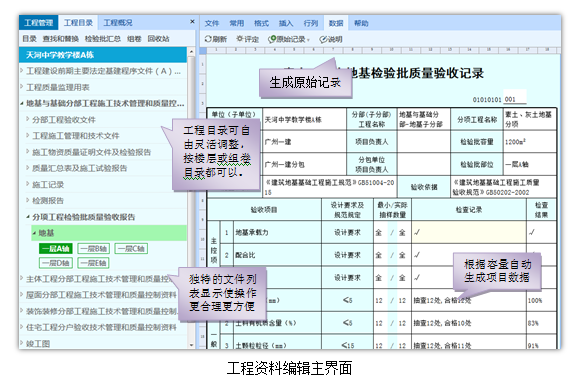This screenshot has height=386, width=583.
Task: Click the 检查记录 cell for 地基承载力 row
Action: point(469,232)
